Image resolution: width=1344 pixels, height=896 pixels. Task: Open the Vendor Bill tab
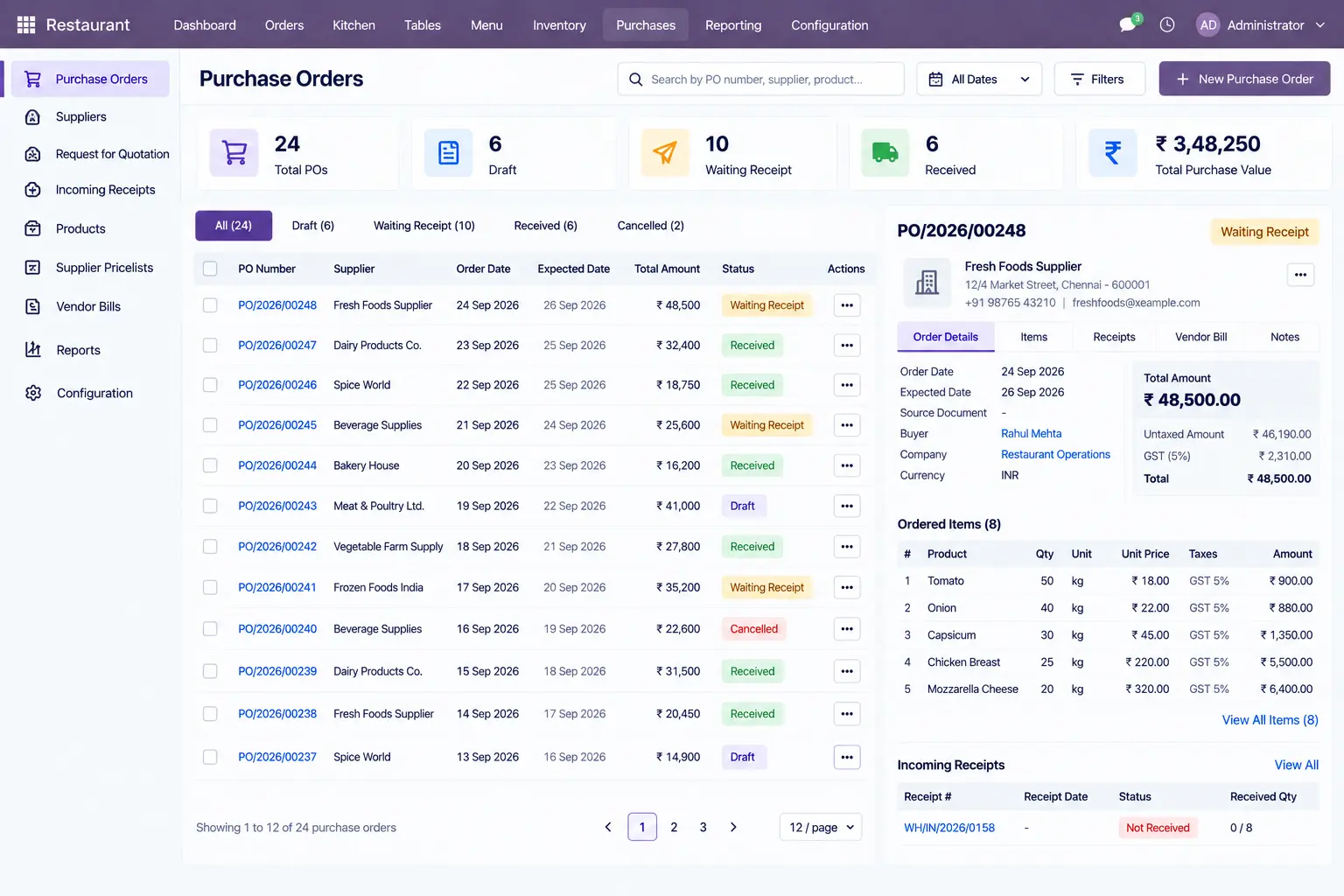click(1200, 337)
